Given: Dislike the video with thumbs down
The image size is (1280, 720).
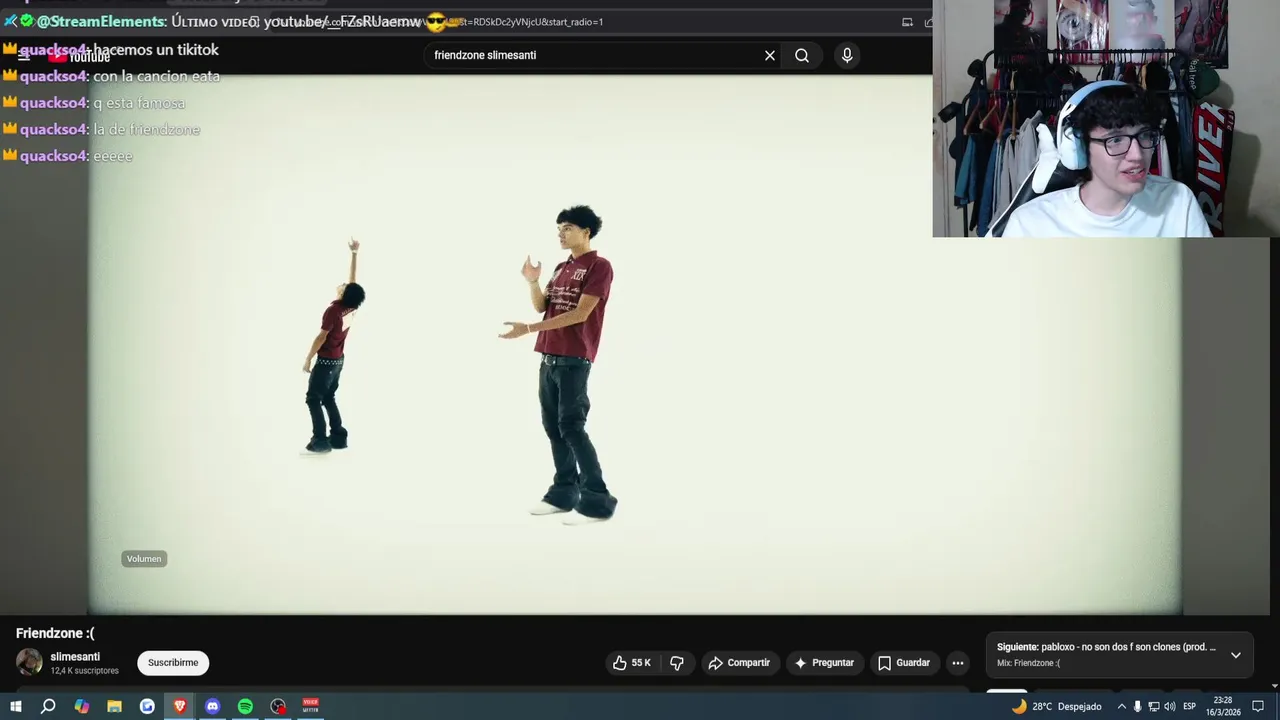Looking at the screenshot, I should (677, 663).
